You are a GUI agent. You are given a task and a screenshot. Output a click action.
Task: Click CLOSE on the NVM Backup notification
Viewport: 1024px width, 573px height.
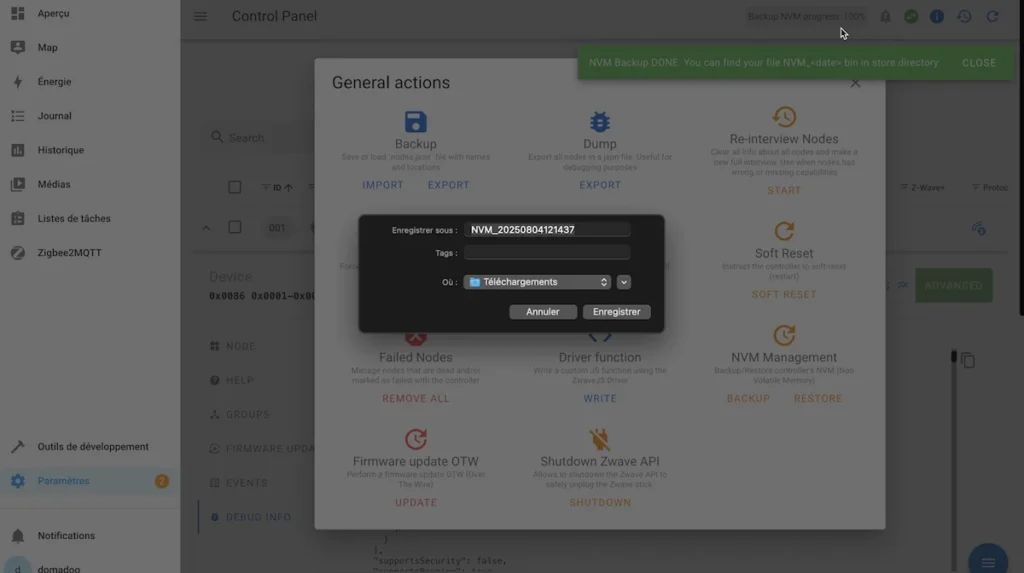[979, 63]
